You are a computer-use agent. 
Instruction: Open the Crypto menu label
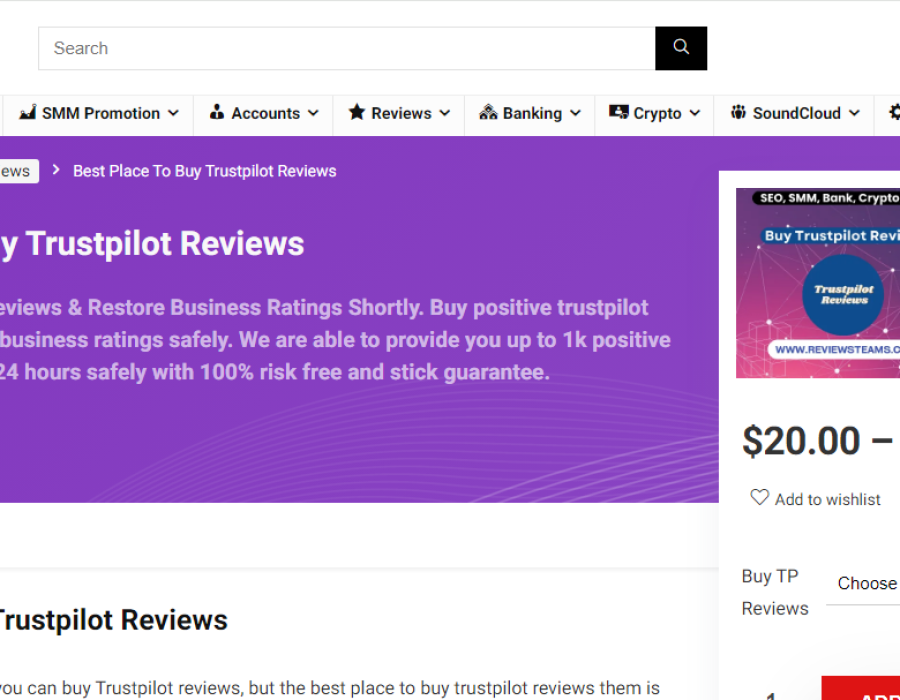[657, 114]
